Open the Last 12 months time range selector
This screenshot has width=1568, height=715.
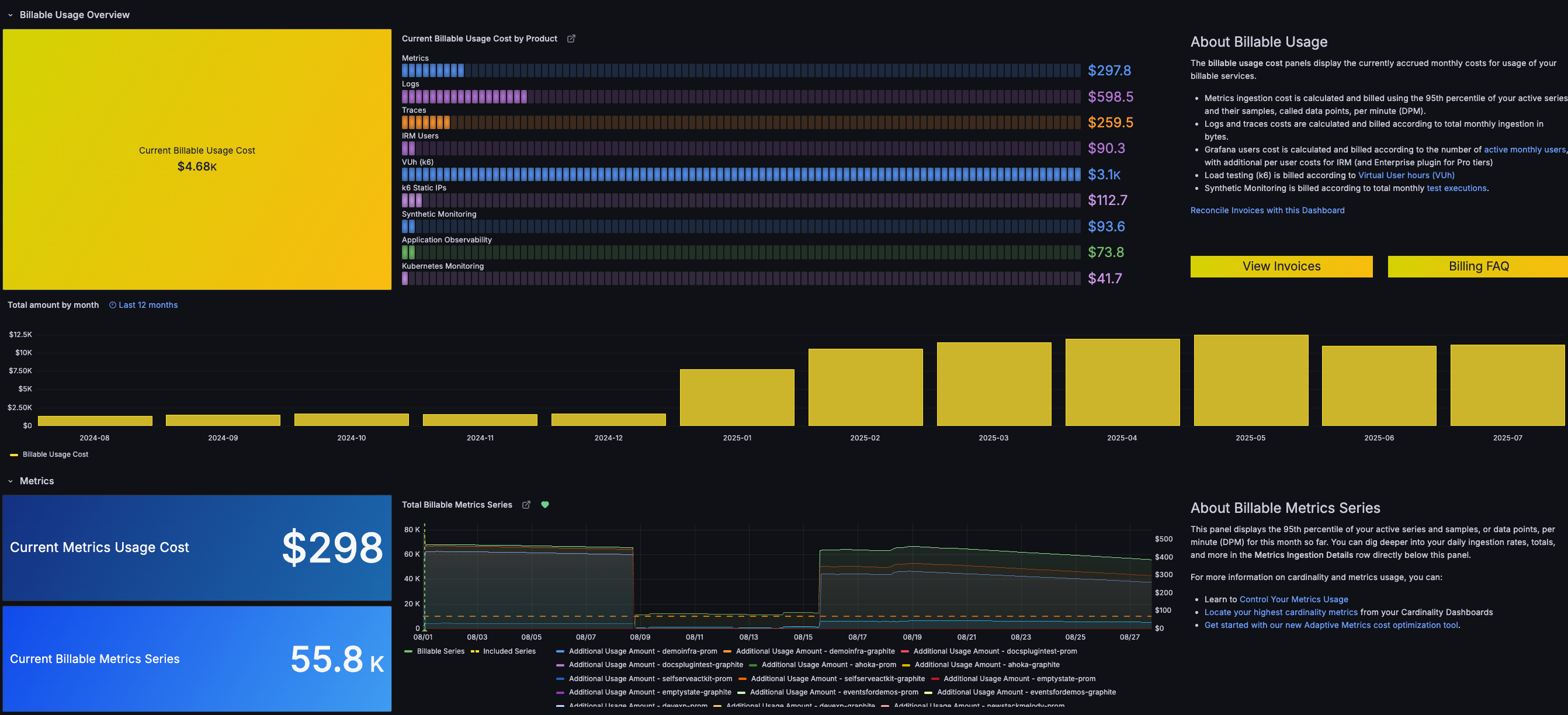148,304
